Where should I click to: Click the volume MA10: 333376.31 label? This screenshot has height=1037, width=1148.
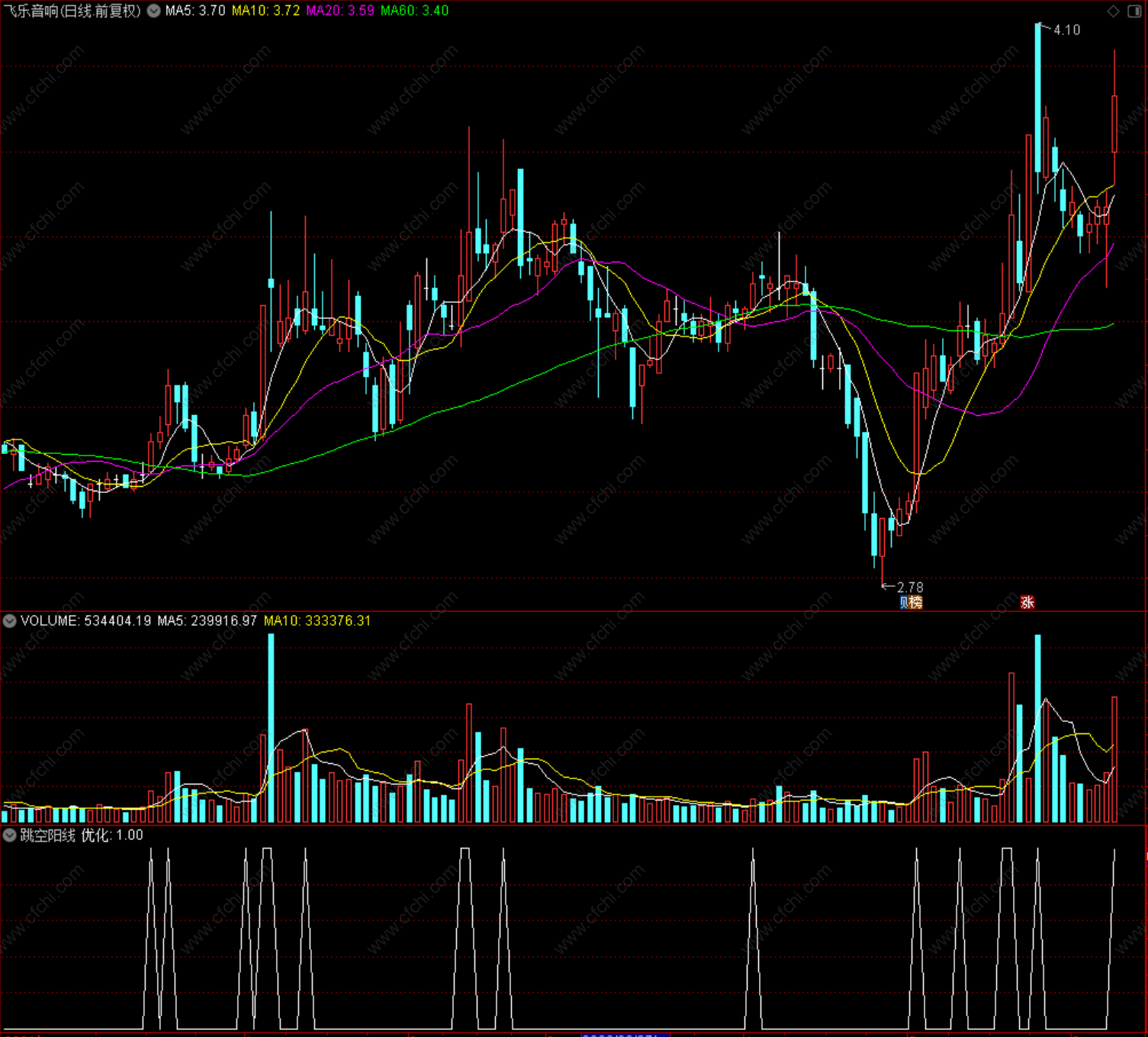[x=317, y=620]
